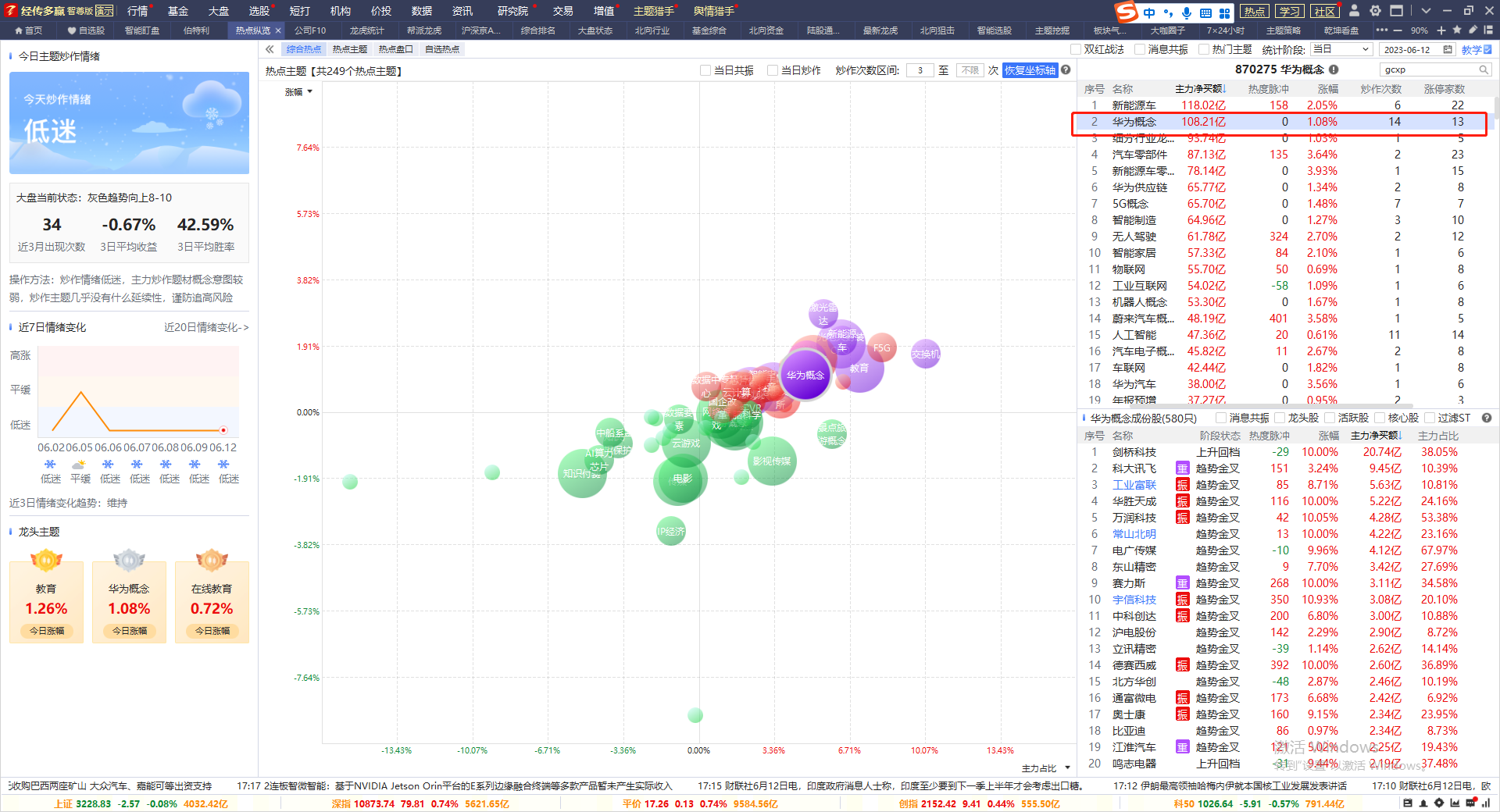Enable the 当日炒作 checkbox
1500x812 pixels.
pyautogui.click(x=773, y=70)
